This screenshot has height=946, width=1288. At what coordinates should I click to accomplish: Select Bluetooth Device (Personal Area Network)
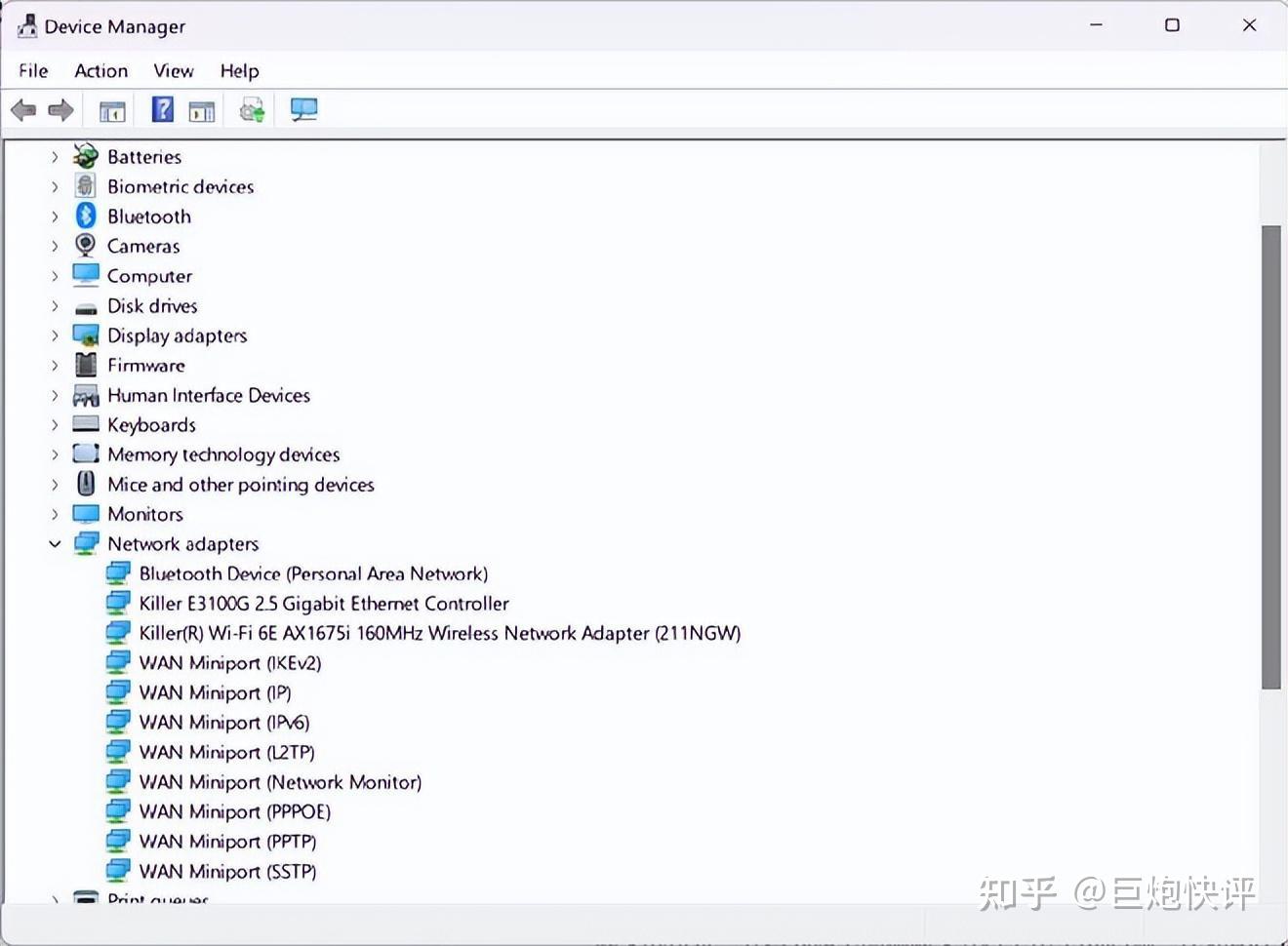(313, 573)
